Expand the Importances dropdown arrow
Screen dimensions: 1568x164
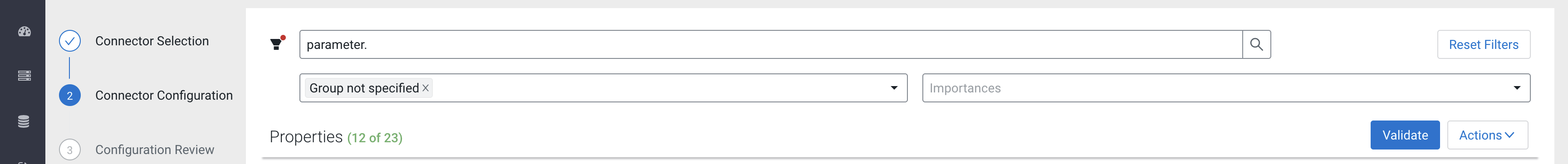point(1517,88)
